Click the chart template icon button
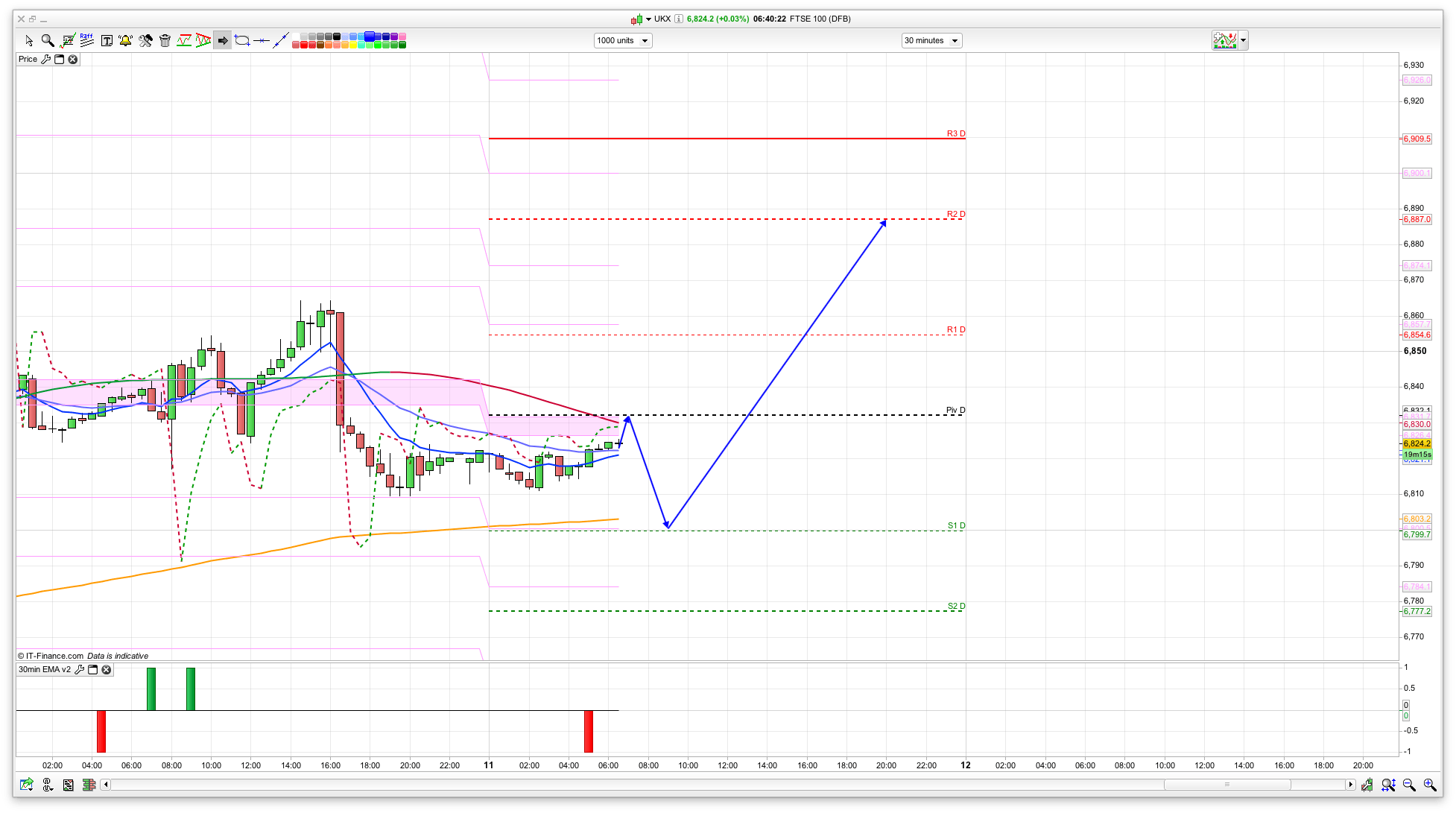Screen dimensions: 1456x813 click(x=1225, y=41)
